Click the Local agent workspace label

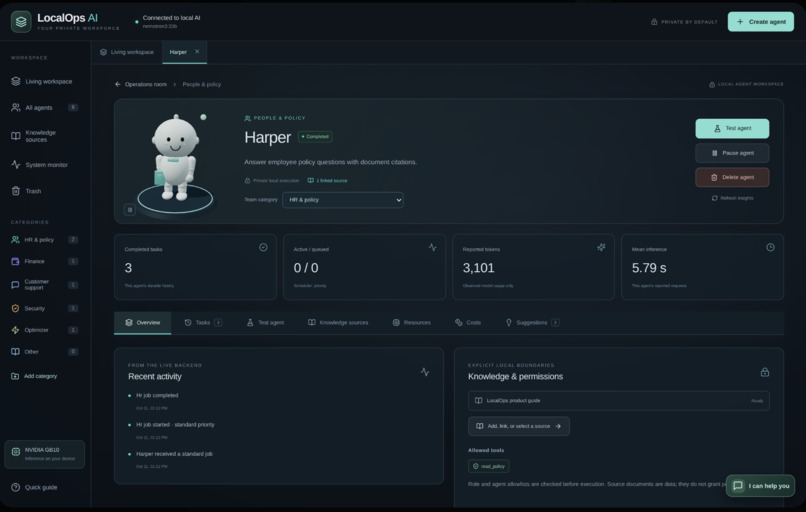pyautogui.click(x=746, y=84)
